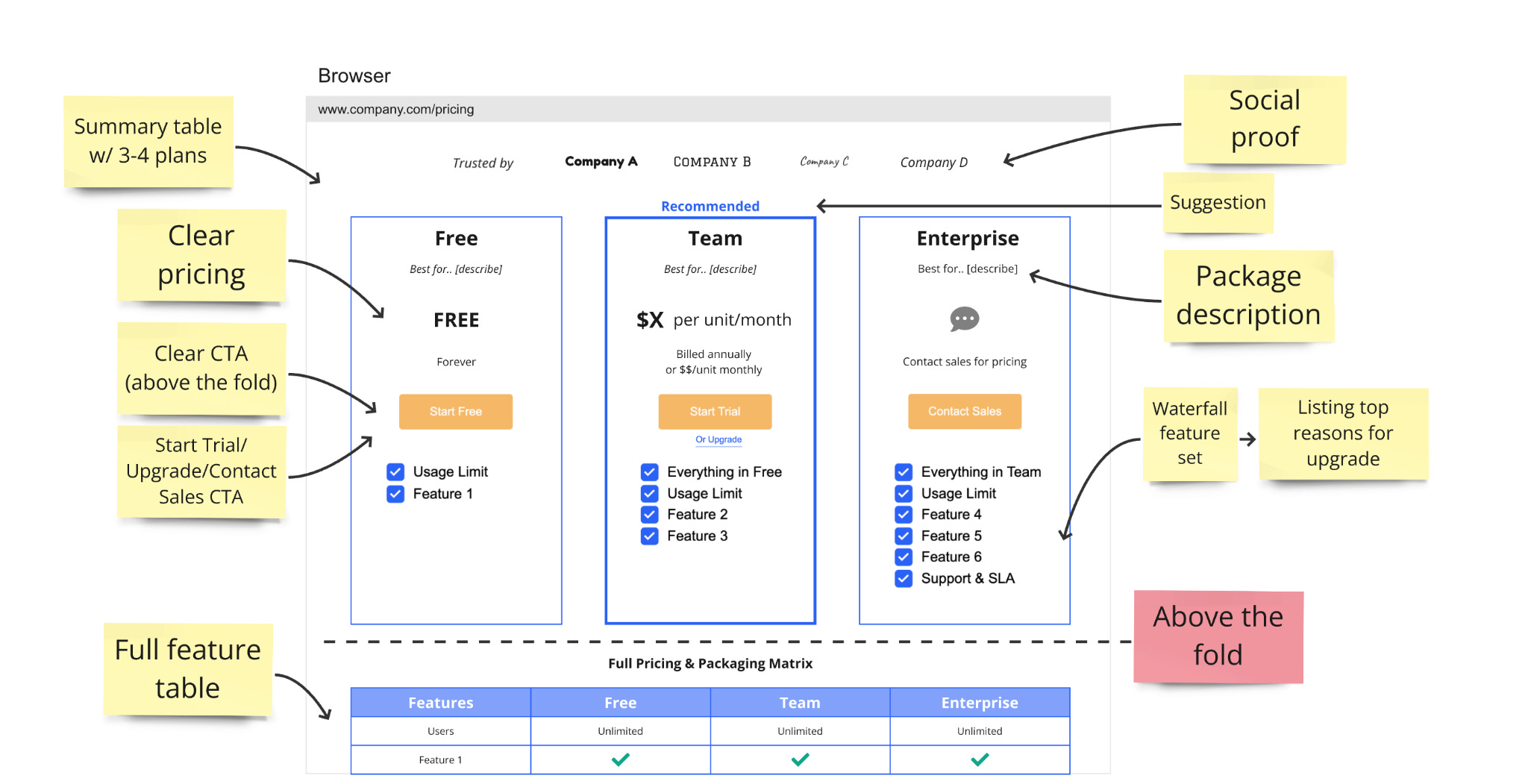This screenshot has height=784, width=1528.
Task: Toggle Usage Limit checkbox in Team plan
Action: [x=650, y=493]
